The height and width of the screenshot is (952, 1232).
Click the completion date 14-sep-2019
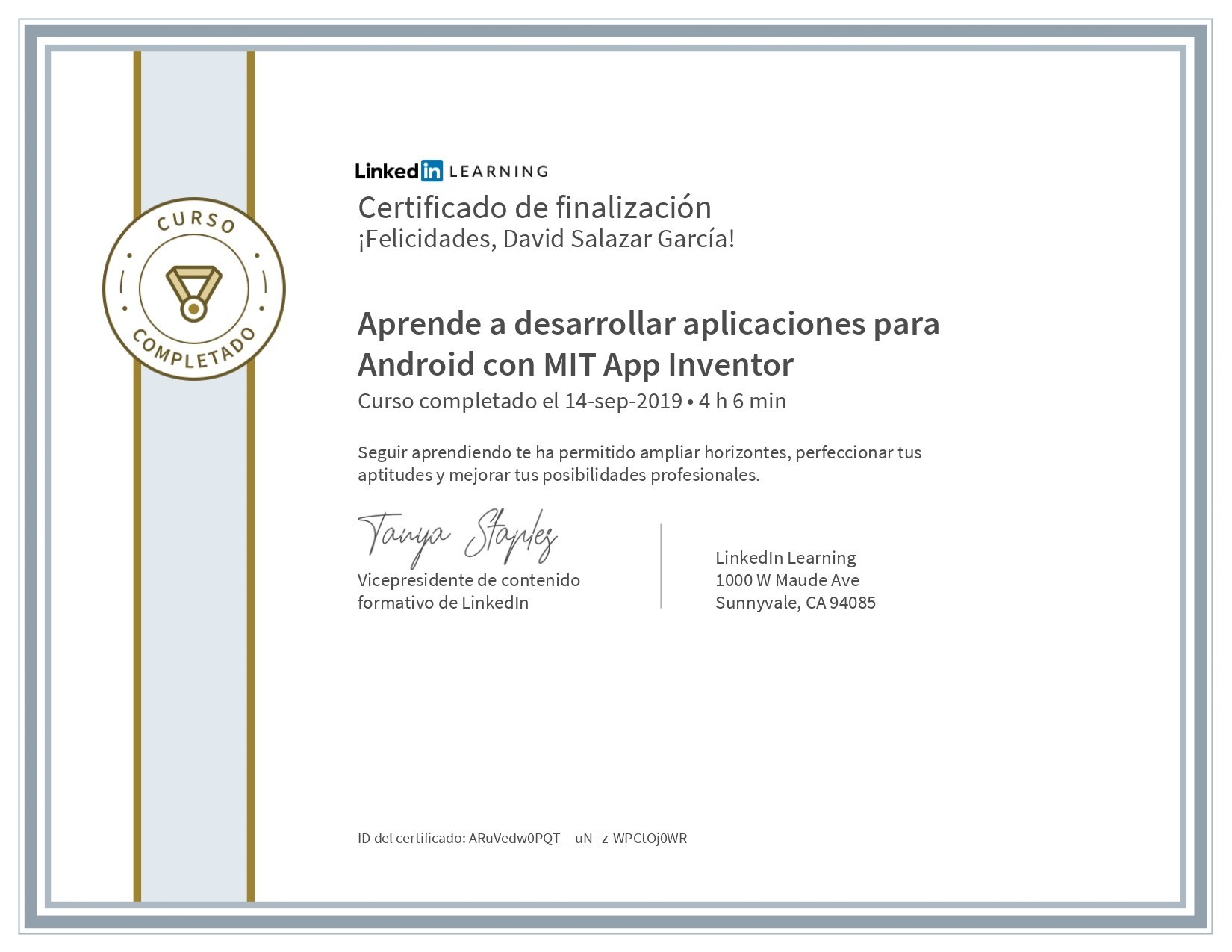coord(623,401)
